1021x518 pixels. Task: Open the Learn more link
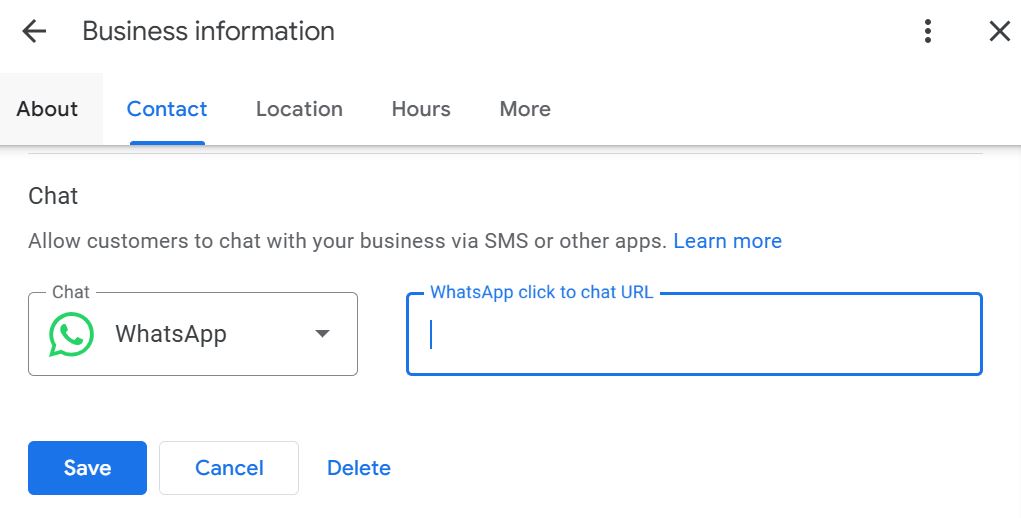727,241
